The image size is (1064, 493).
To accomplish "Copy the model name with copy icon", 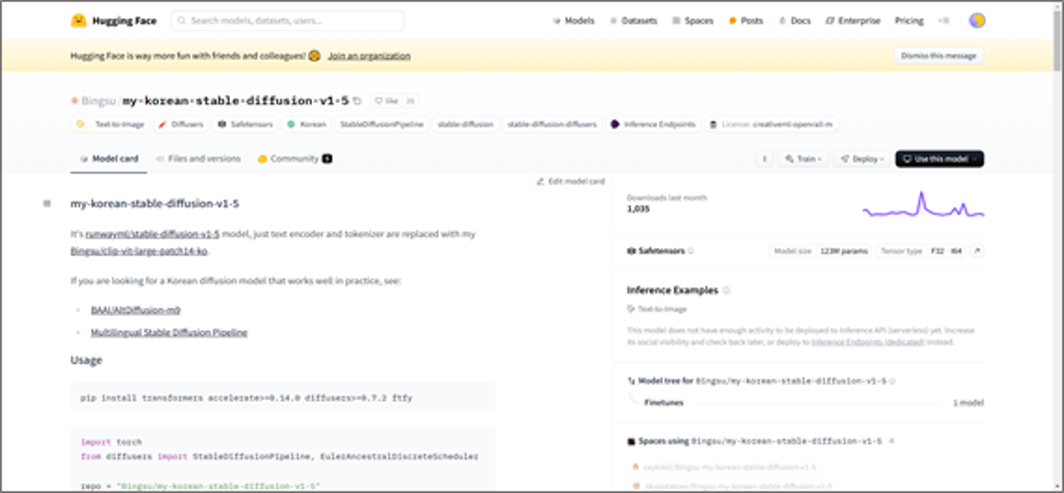I will click(x=357, y=101).
